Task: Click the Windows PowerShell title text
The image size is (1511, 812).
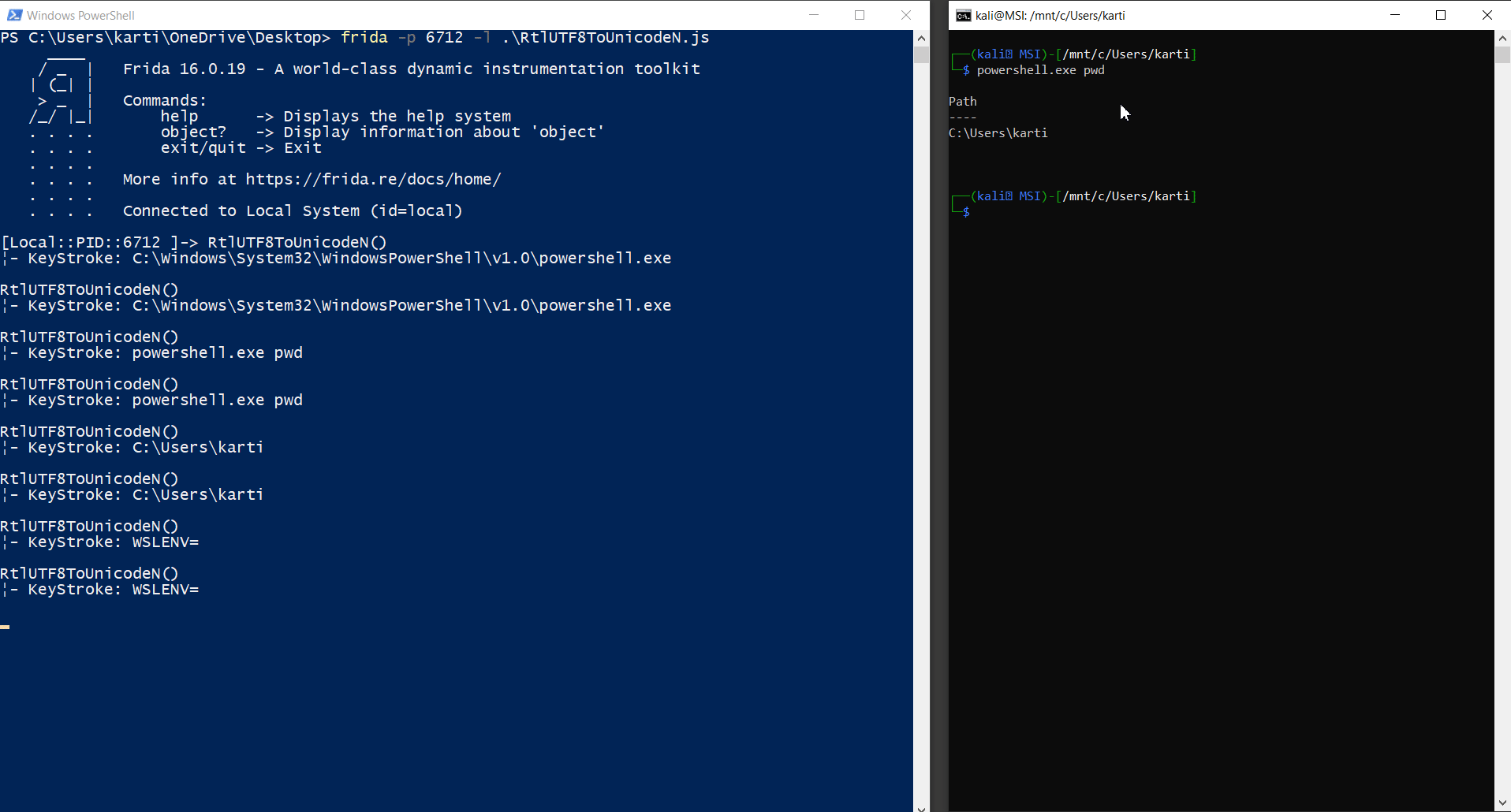Action: coord(80,16)
